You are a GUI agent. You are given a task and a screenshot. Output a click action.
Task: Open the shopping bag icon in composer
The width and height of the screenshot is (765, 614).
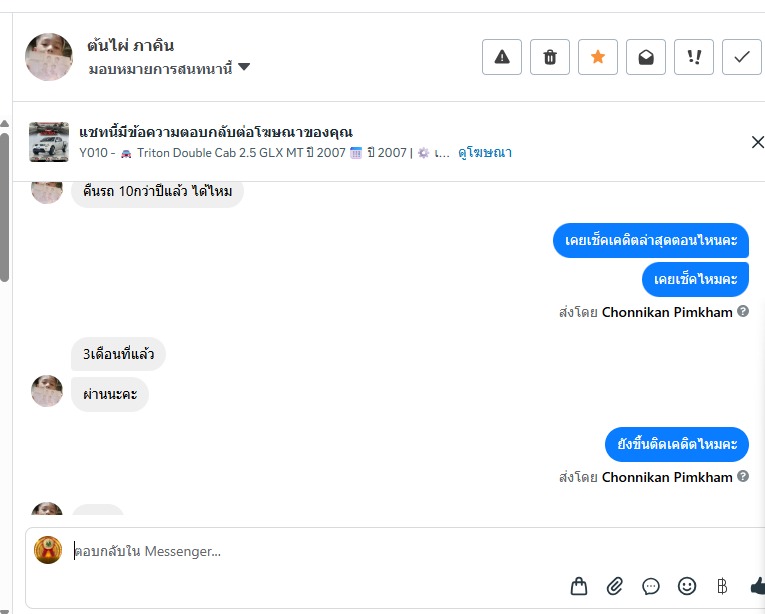pos(579,586)
